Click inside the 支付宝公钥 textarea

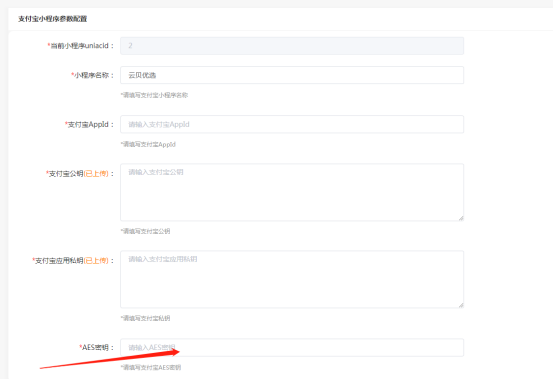click(x=292, y=192)
